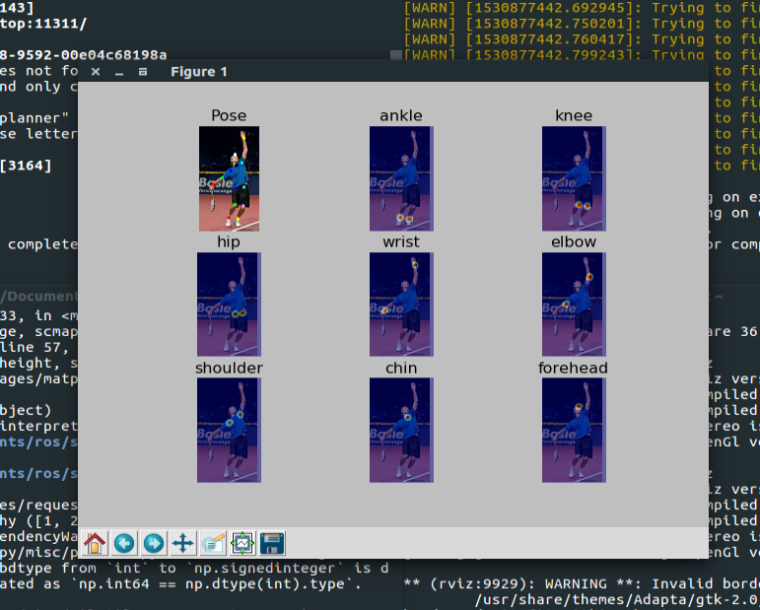760x610 pixels.
Task: Go forward to the next view
Action: tap(154, 543)
